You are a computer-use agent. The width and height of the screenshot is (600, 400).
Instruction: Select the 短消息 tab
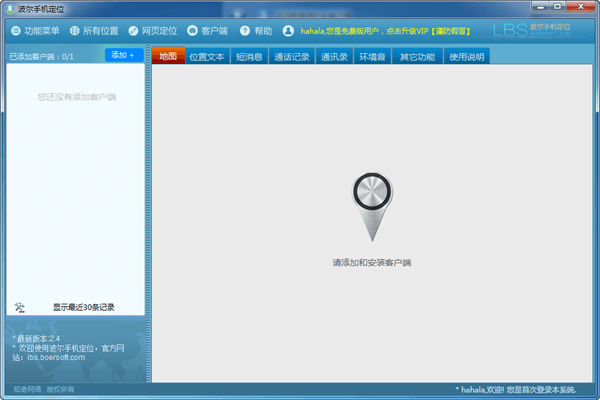[249, 57]
